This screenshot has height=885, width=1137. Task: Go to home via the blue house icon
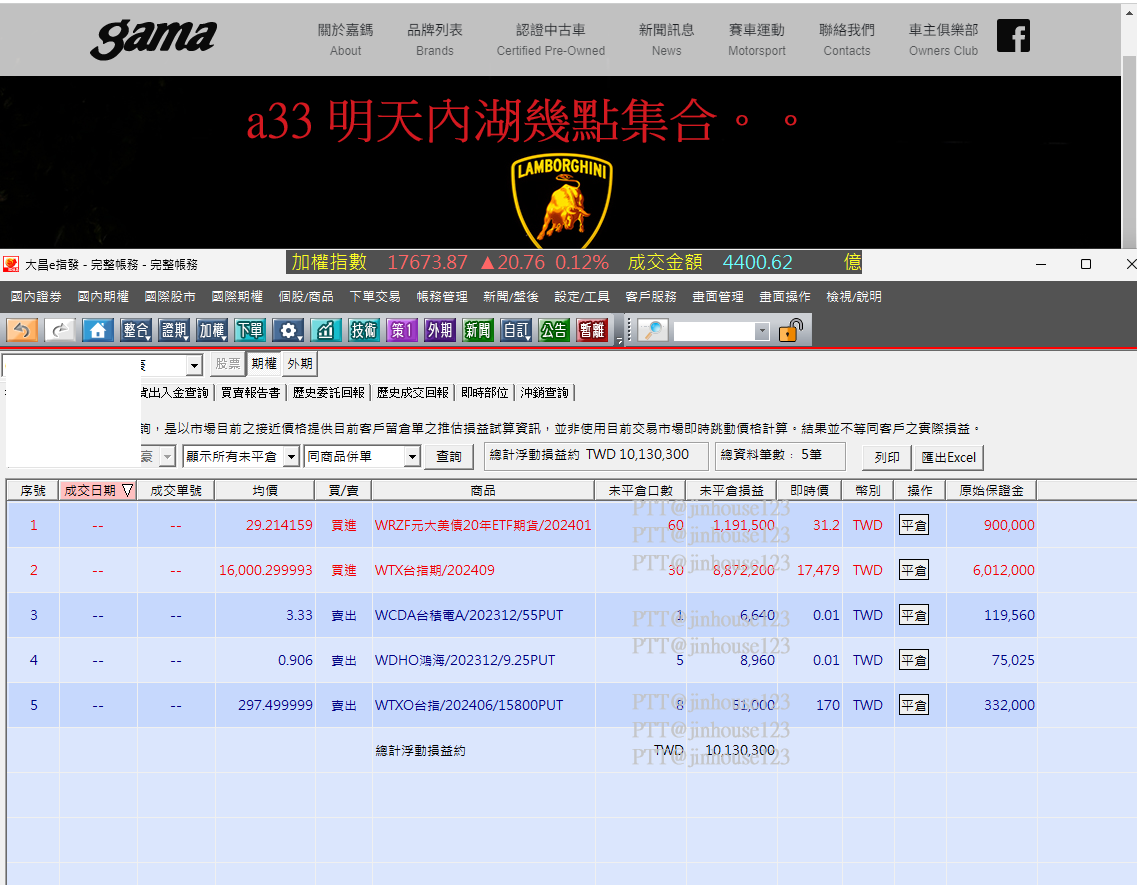98,331
